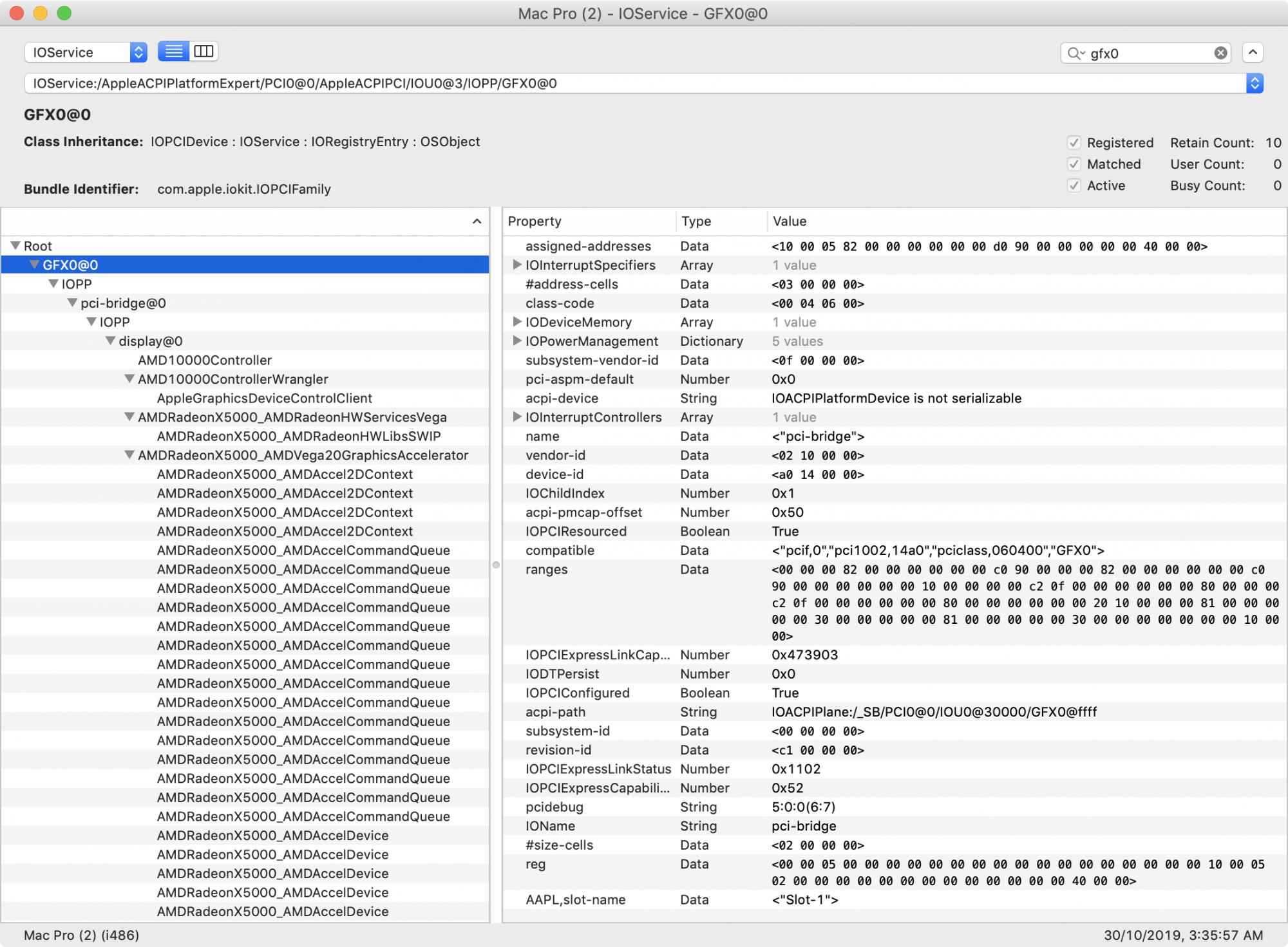1288x947 pixels.
Task: Select the compatible property row
Action: click(x=895, y=550)
